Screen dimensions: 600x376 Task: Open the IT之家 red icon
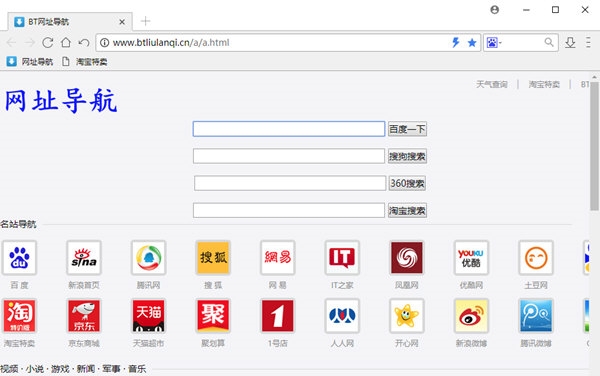(342, 257)
